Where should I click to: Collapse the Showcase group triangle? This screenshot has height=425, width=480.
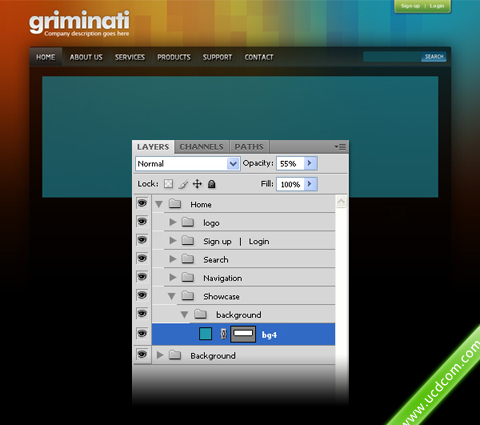[x=172, y=296]
